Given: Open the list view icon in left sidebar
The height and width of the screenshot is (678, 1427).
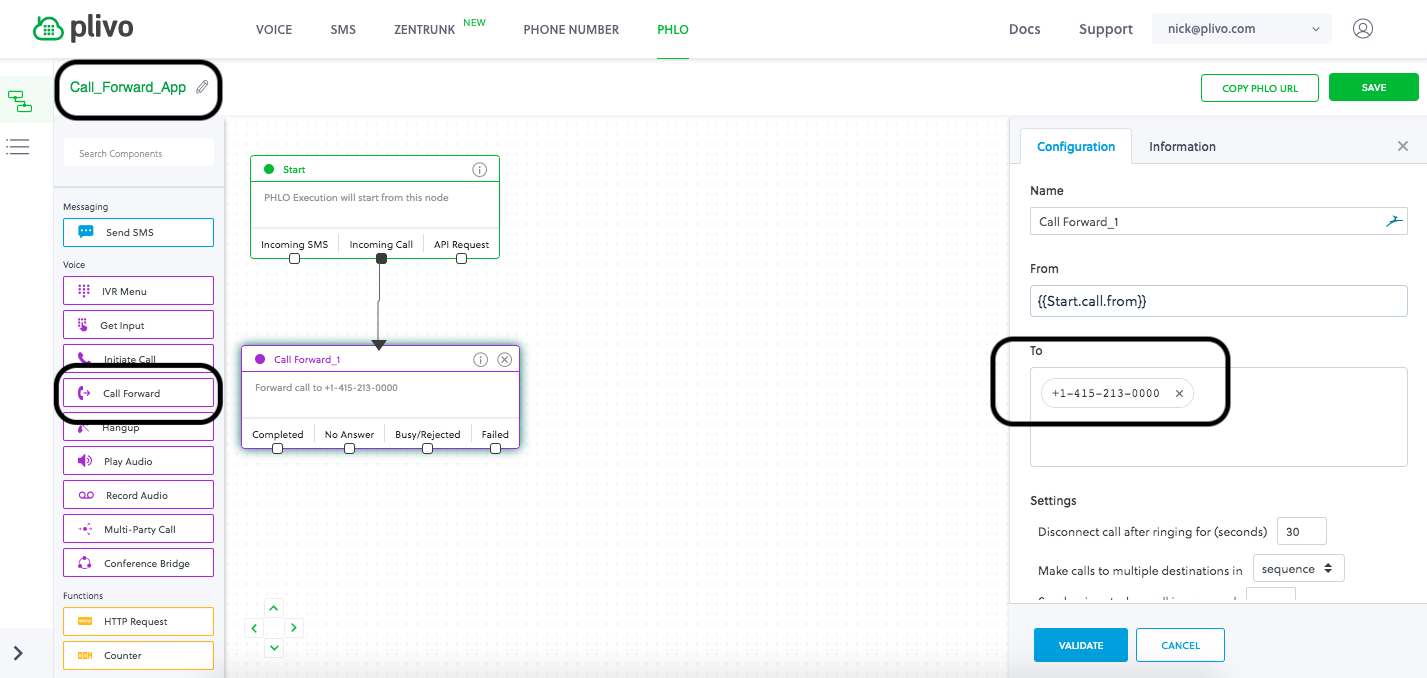Looking at the screenshot, I should [x=18, y=147].
